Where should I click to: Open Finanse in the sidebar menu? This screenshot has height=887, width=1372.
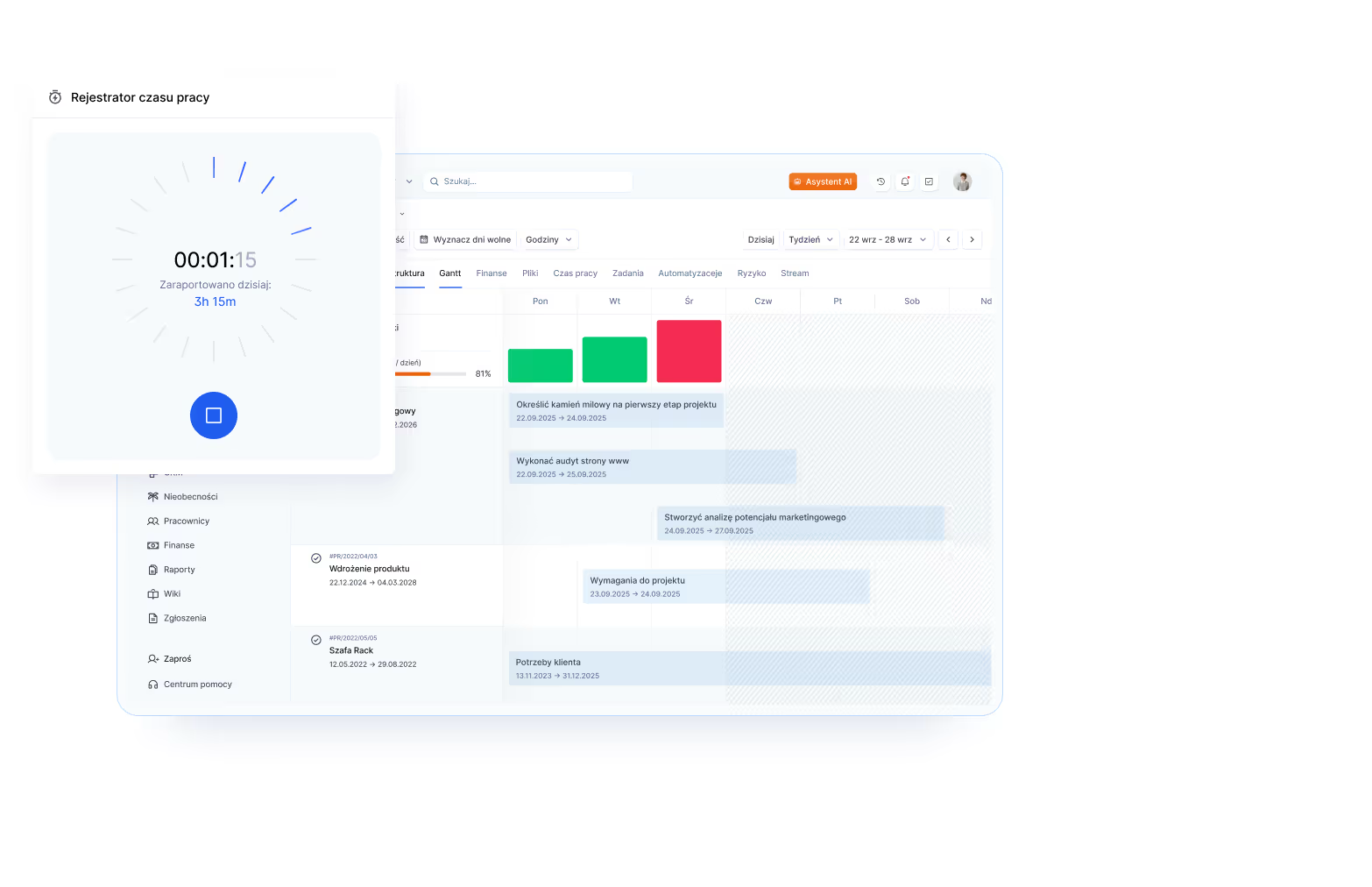coord(171,545)
